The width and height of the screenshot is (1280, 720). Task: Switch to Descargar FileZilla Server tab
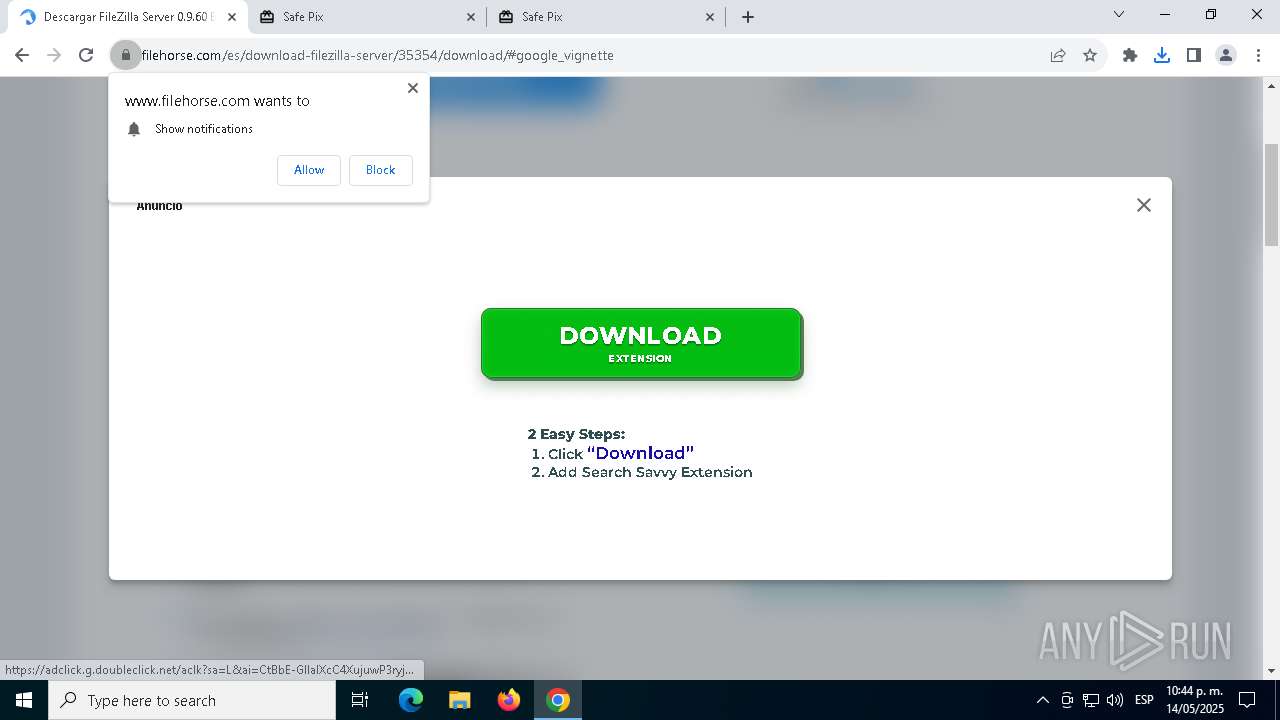126,17
